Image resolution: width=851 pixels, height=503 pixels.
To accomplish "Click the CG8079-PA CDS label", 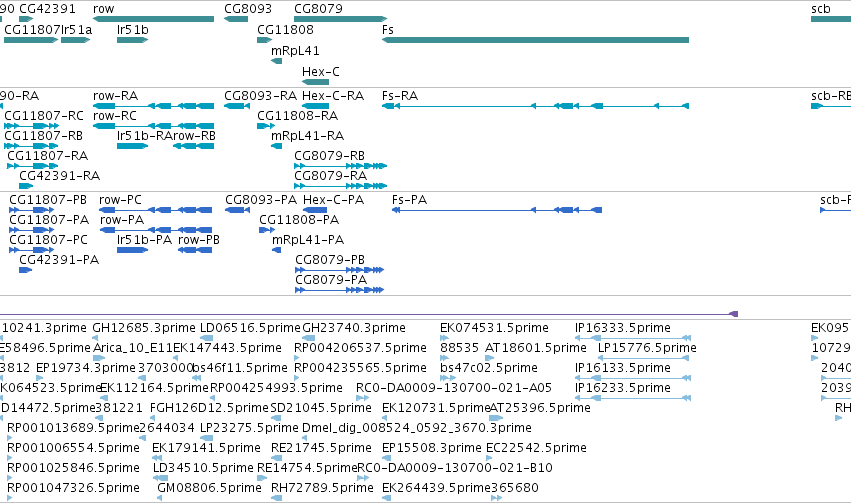I will tap(331, 280).
